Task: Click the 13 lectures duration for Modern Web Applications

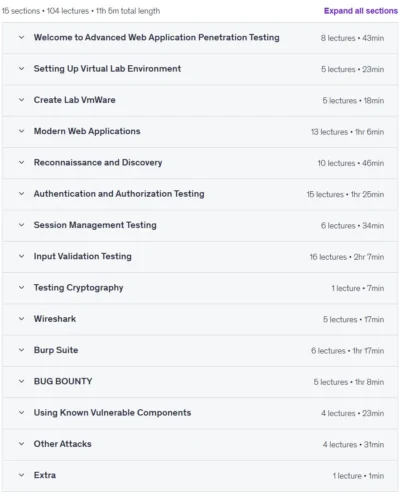Action: [347, 132]
